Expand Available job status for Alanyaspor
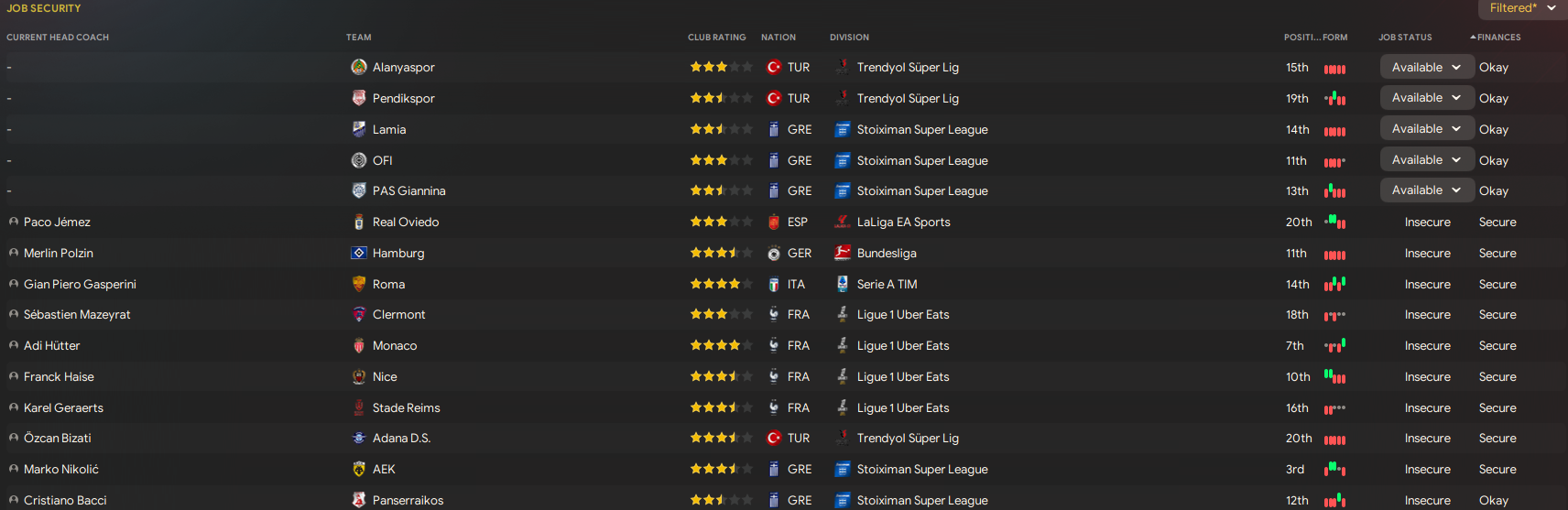This screenshot has width=1568, height=510. (1426, 67)
